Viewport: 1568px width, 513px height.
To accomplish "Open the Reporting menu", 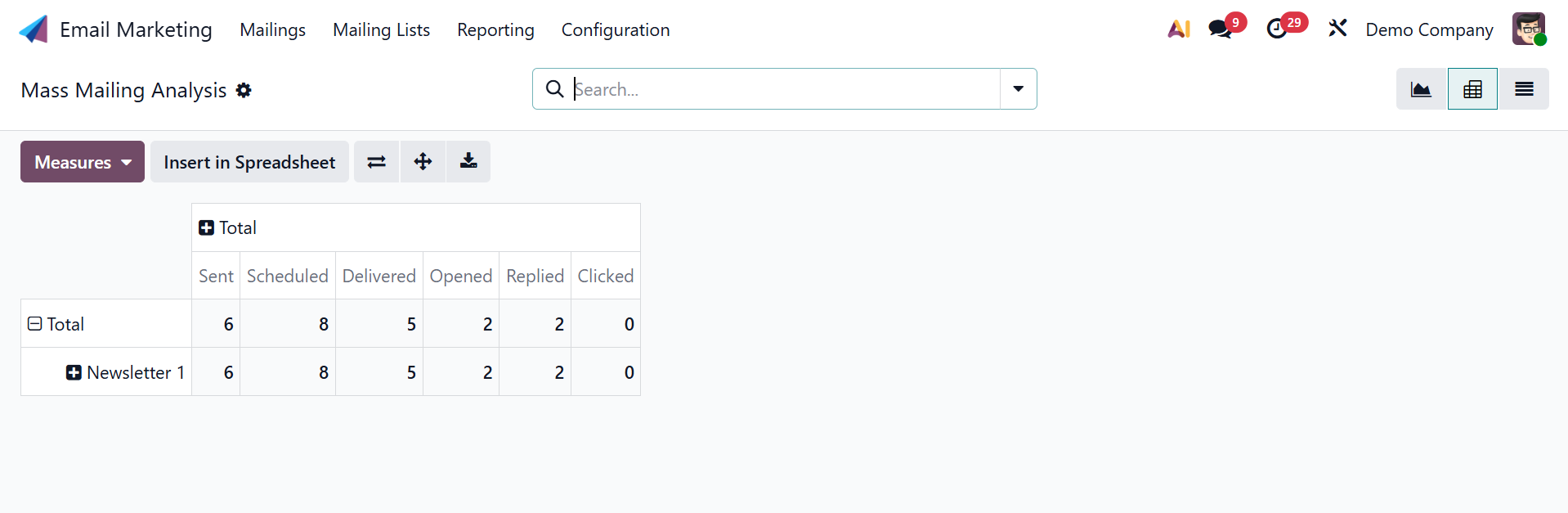I will (495, 30).
